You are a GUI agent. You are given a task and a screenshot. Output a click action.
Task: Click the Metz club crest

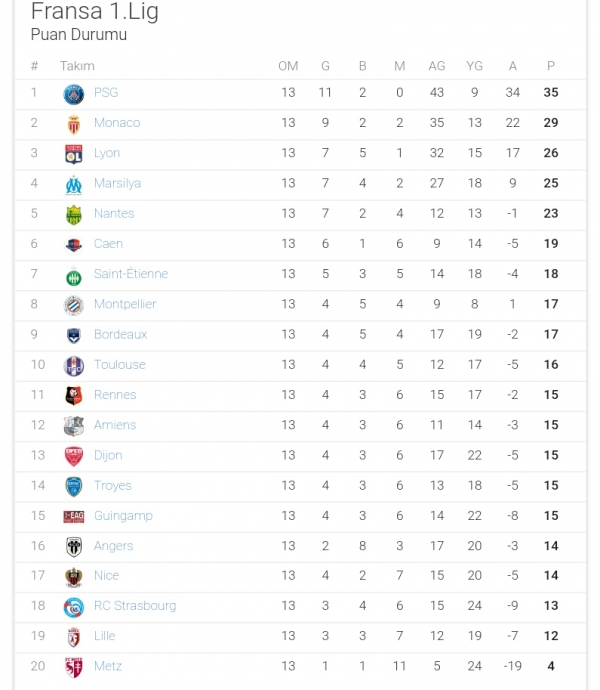(74, 667)
